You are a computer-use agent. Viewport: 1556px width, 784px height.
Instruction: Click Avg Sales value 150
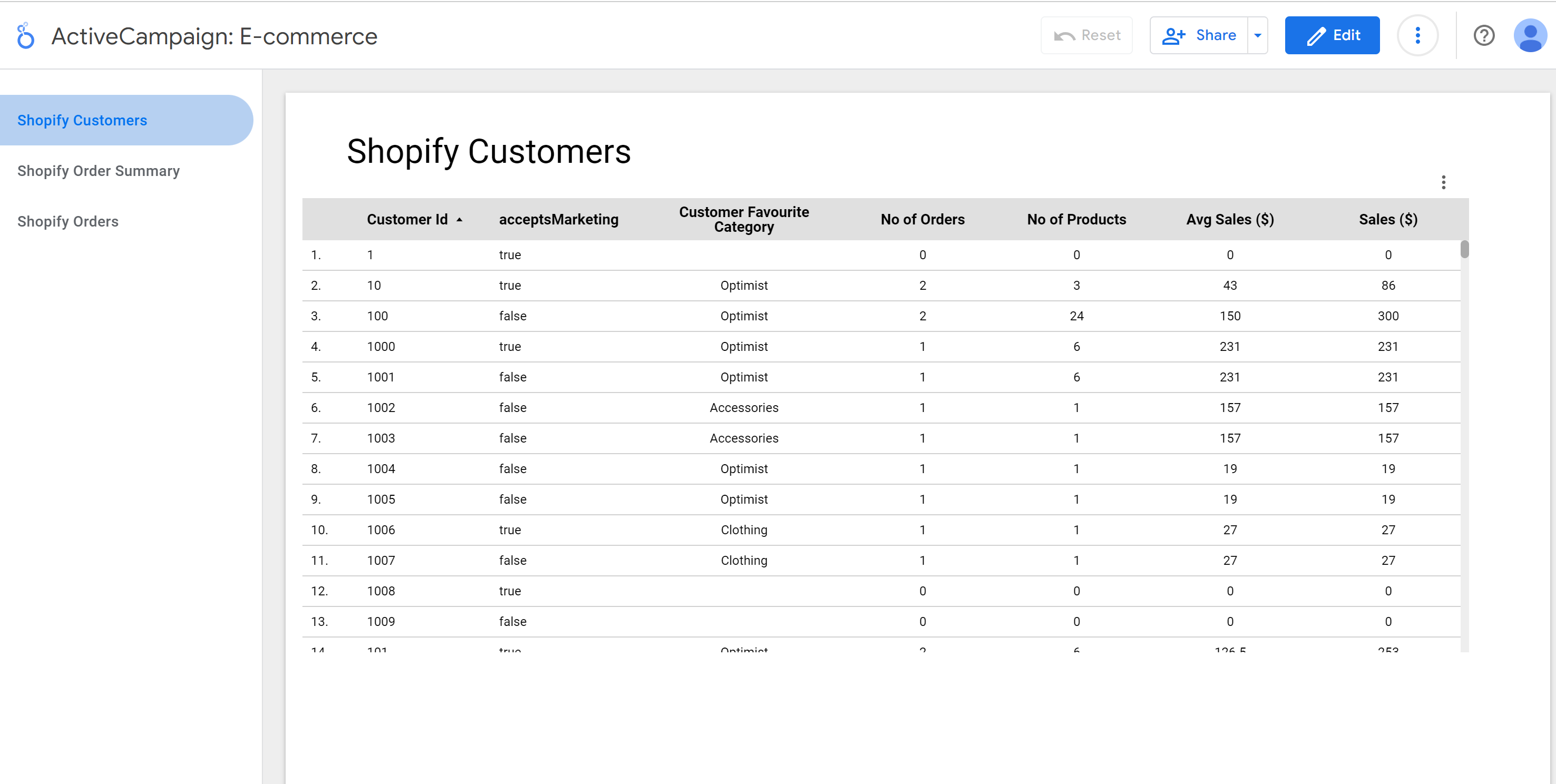point(1229,316)
